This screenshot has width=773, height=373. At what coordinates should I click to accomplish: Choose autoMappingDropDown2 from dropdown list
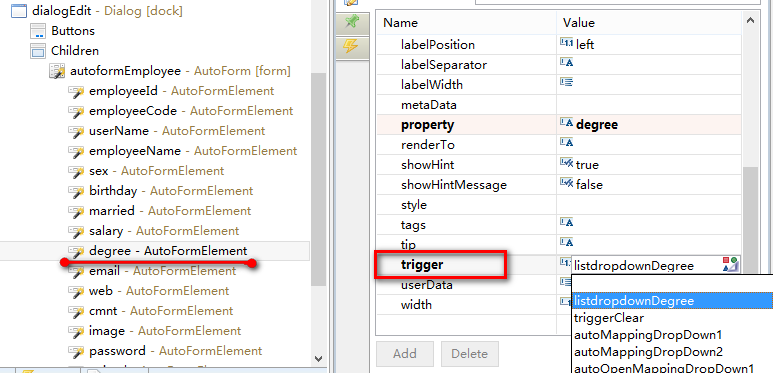pyautogui.click(x=672, y=352)
